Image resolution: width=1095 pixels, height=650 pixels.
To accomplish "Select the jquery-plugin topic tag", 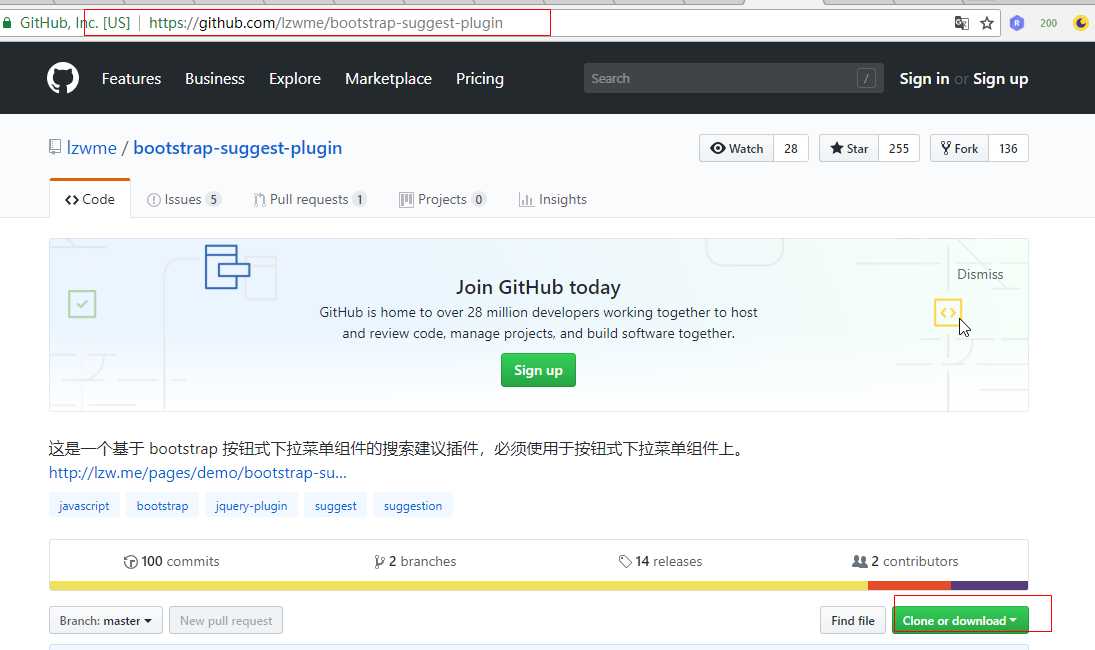I will point(251,505).
